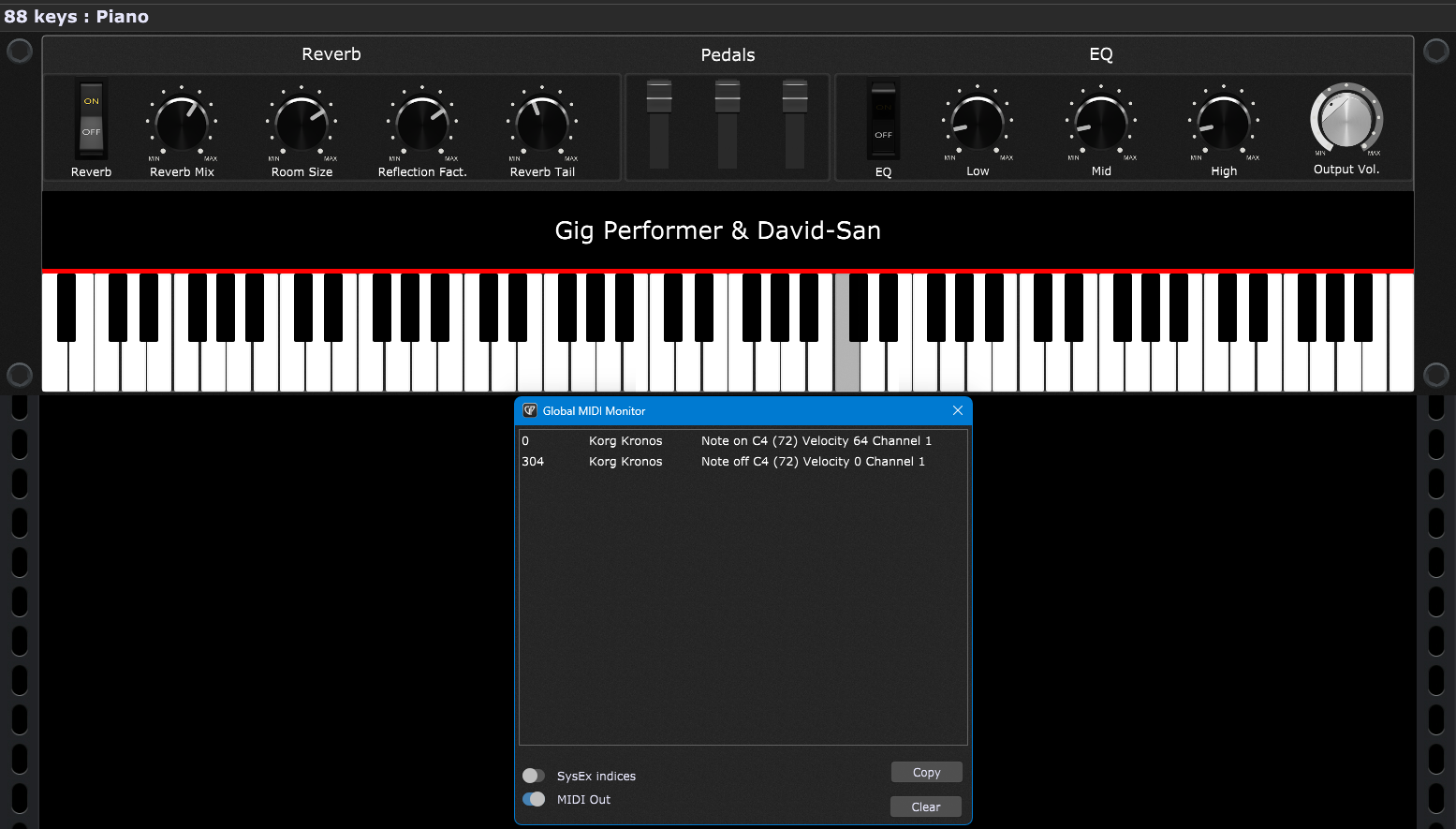This screenshot has height=829, width=1456.
Task: Click the EQ Mid knob
Action: pyautogui.click(x=1101, y=123)
